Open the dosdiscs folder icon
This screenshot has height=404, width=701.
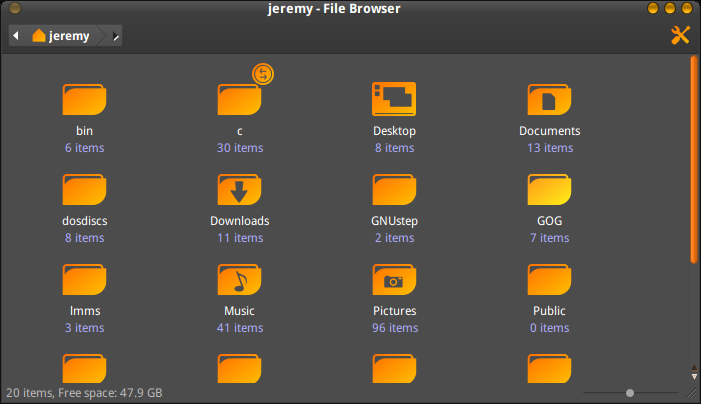(x=84, y=189)
